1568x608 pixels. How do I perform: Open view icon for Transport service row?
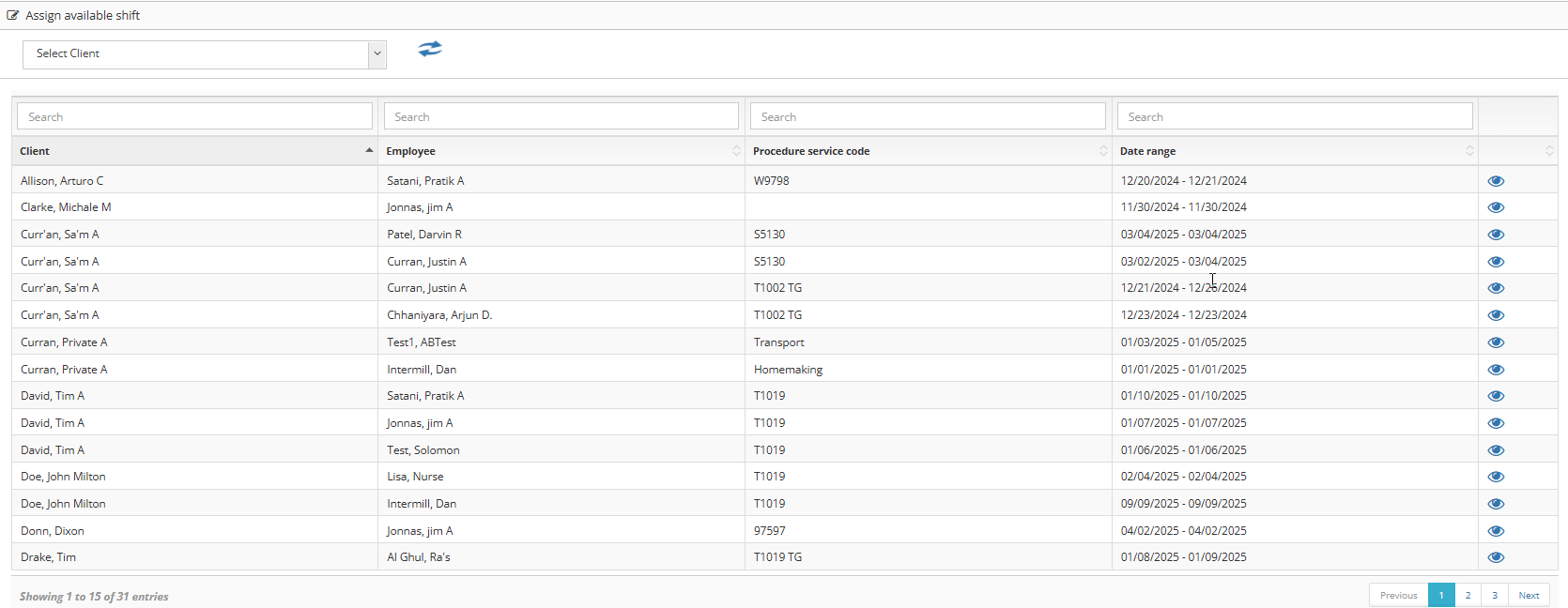click(x=1496, y=342)
